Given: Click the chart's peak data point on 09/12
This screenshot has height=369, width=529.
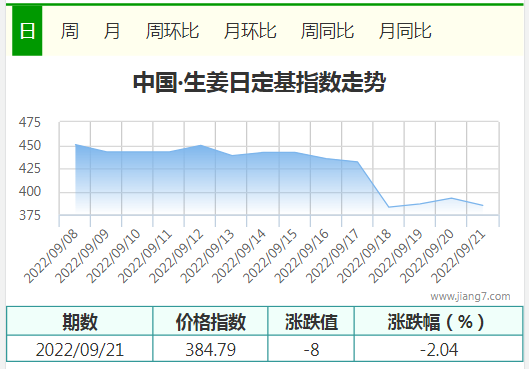Looking at the screenshot, I should coord(201,145).
